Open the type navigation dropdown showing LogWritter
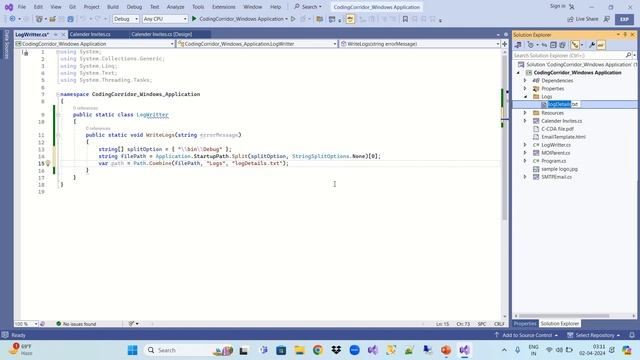Screen dimensions: 640x360 click(x=258, y=44)
